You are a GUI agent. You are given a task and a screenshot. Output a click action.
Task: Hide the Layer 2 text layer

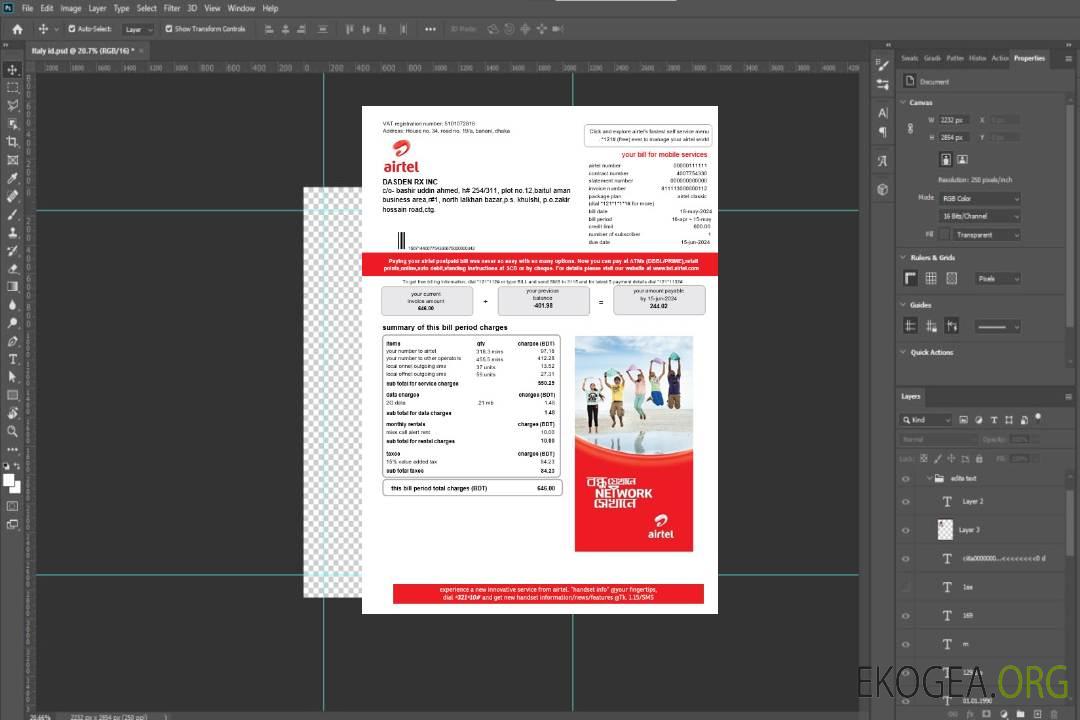[x=906, y=502]
